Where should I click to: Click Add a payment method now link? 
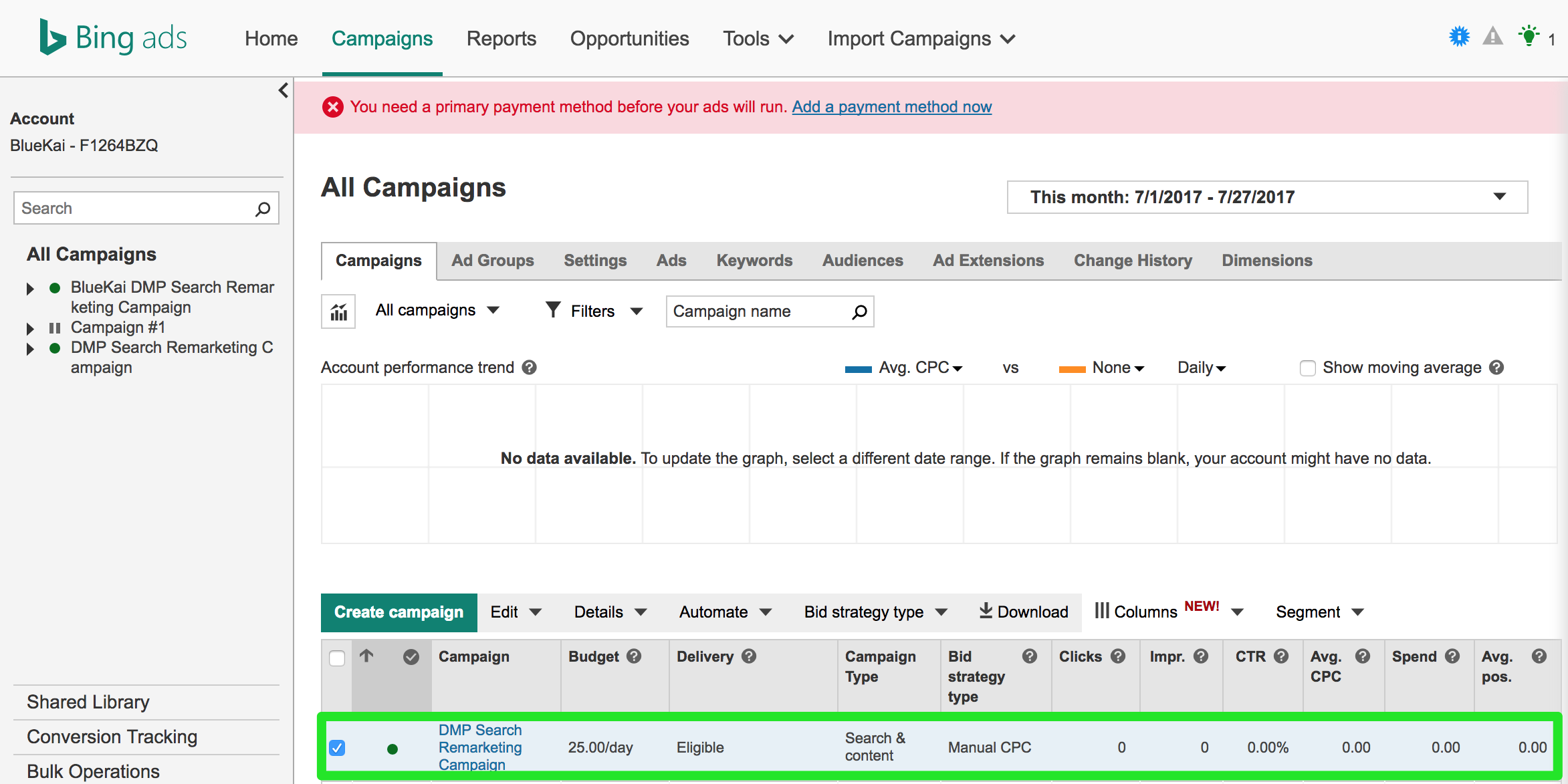[891, 107]
